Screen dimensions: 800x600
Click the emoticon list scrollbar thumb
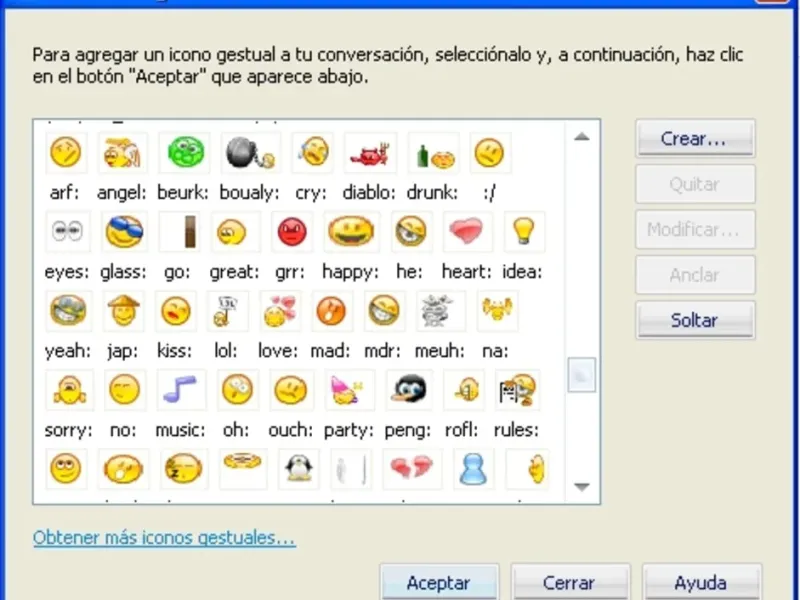(582, 375)
